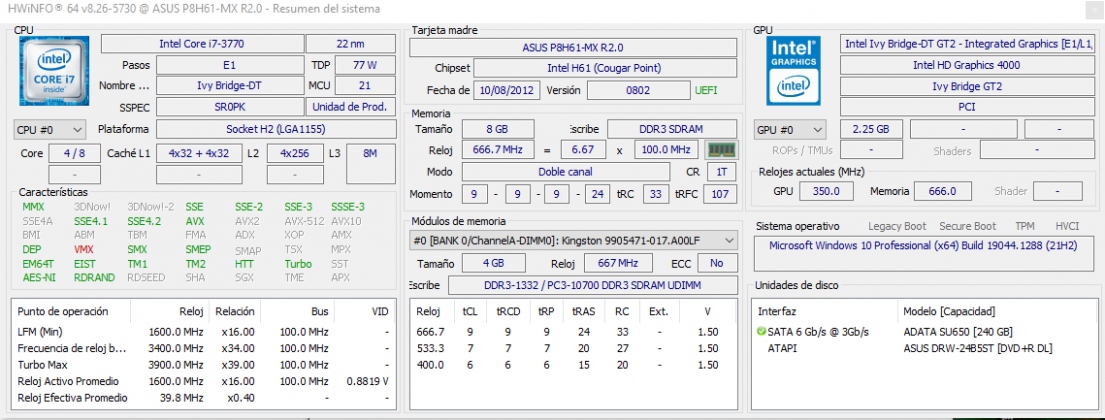1105x420 pixels.
Task: Click the SR0PK SSPEC value
Action: click(x=230, y=107)
